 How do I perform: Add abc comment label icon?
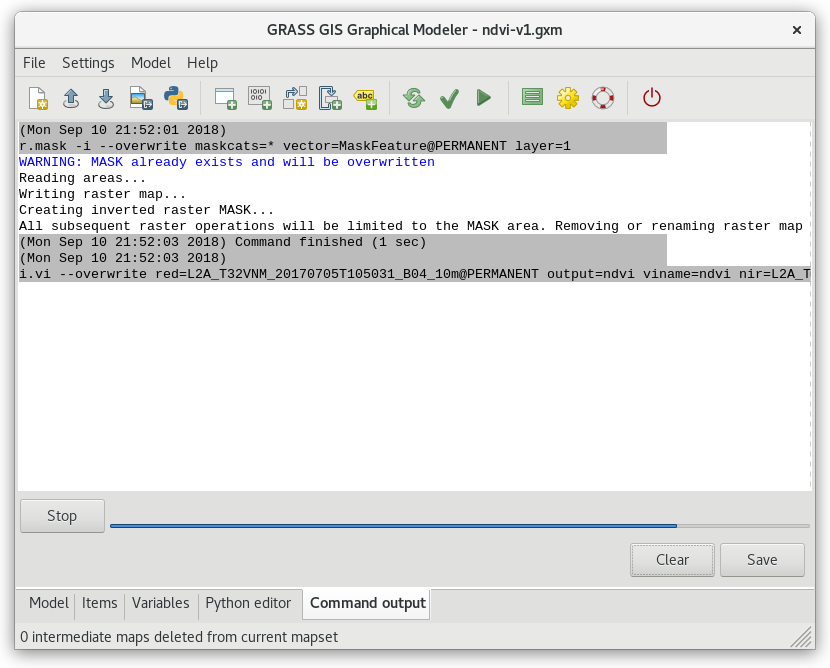pos(365,98)
